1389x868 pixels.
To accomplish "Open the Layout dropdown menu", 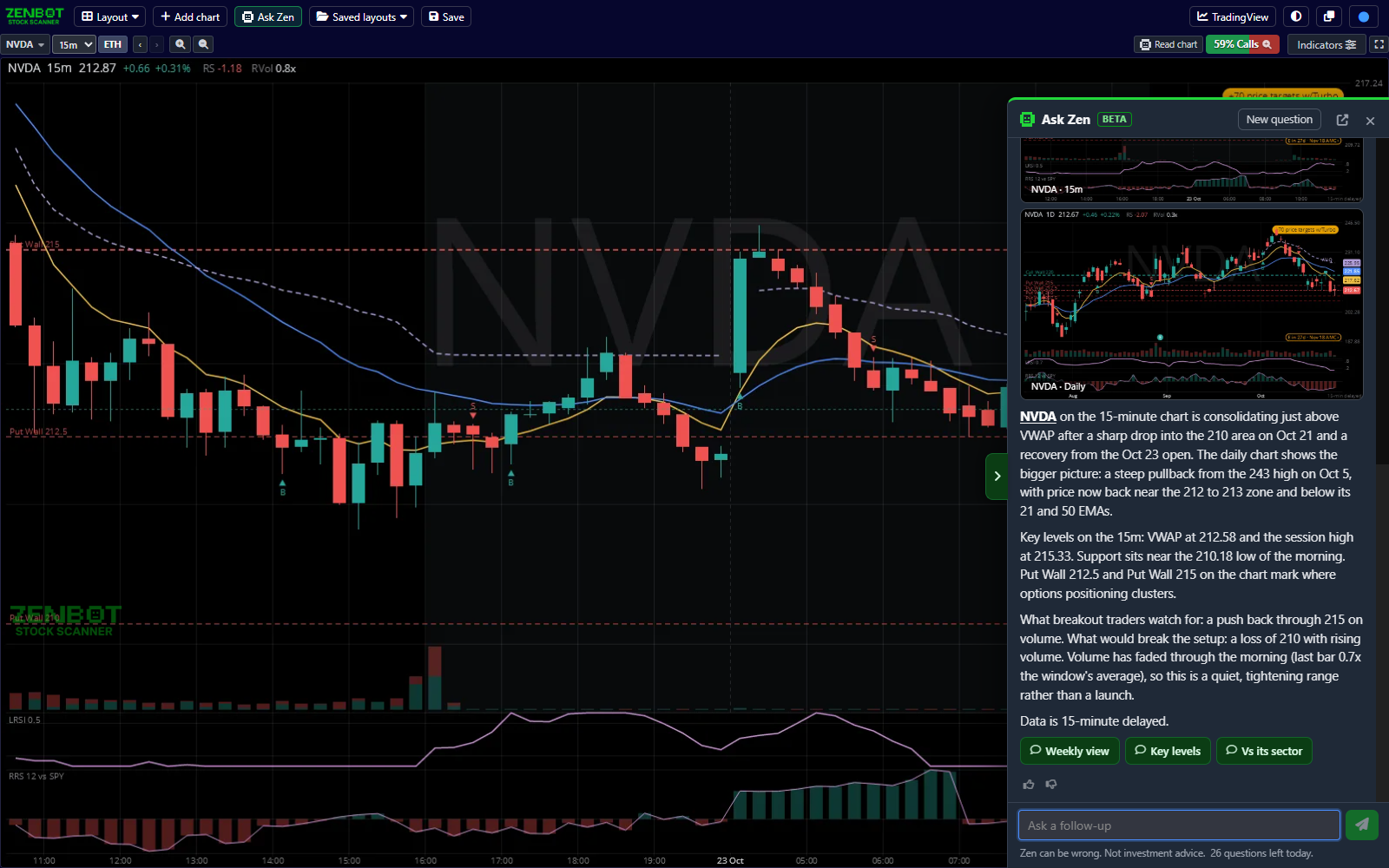I will click(x=109, y=16).
